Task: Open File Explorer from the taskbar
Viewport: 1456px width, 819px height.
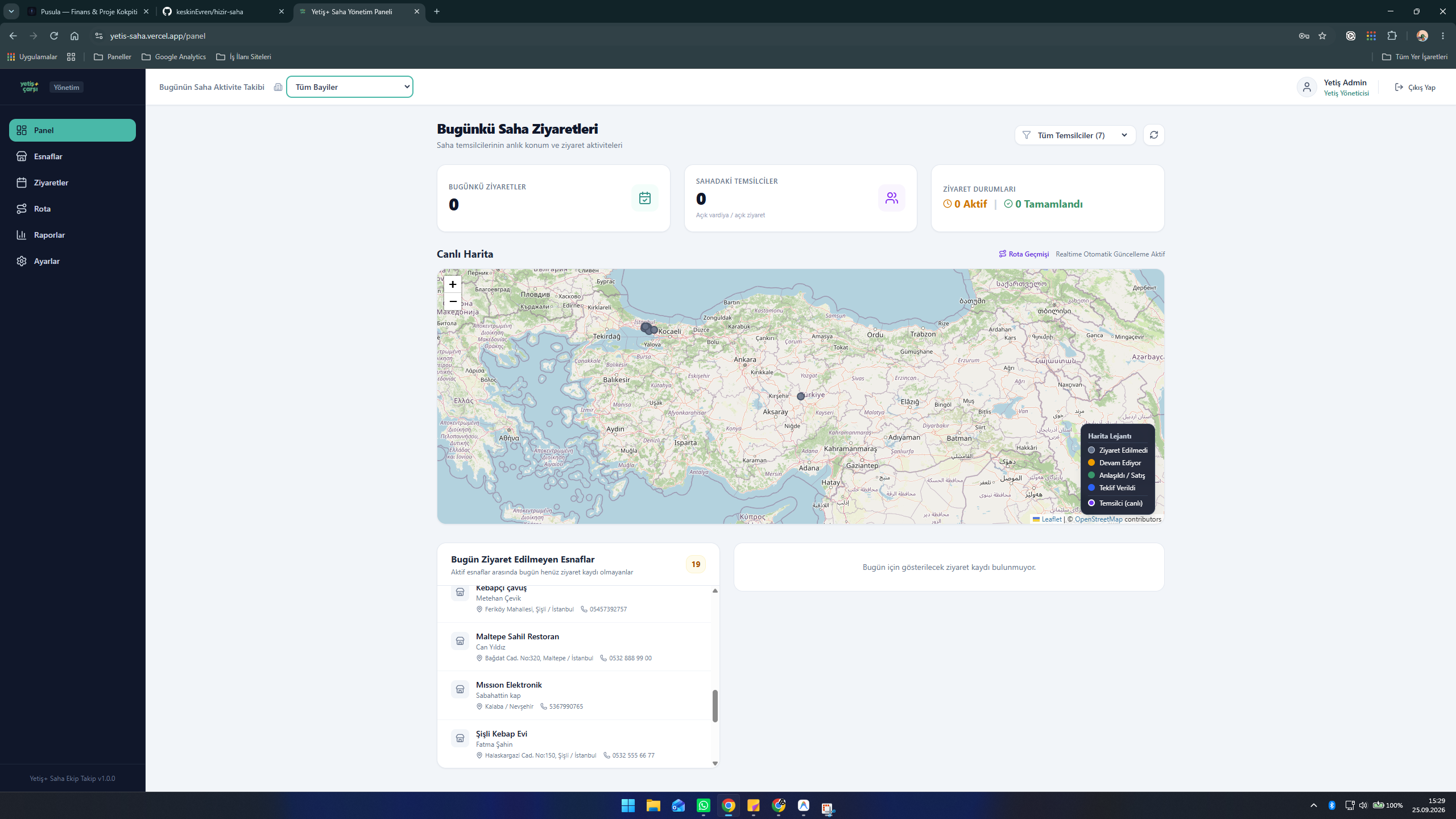Action: pos(653,805)
